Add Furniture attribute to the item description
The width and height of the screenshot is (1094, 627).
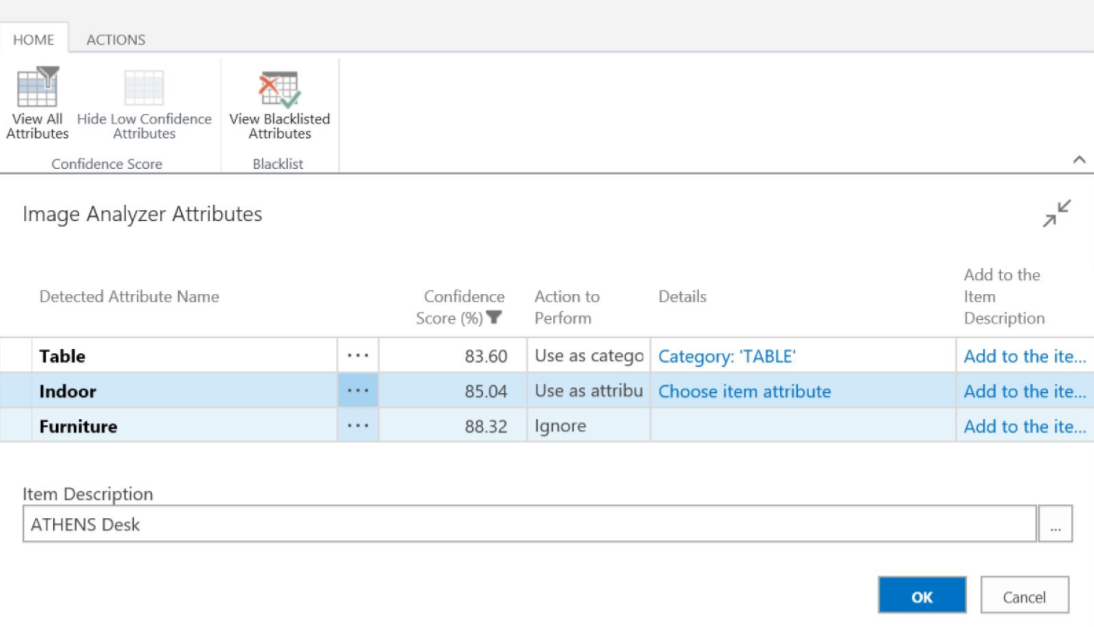(1026, 426)
